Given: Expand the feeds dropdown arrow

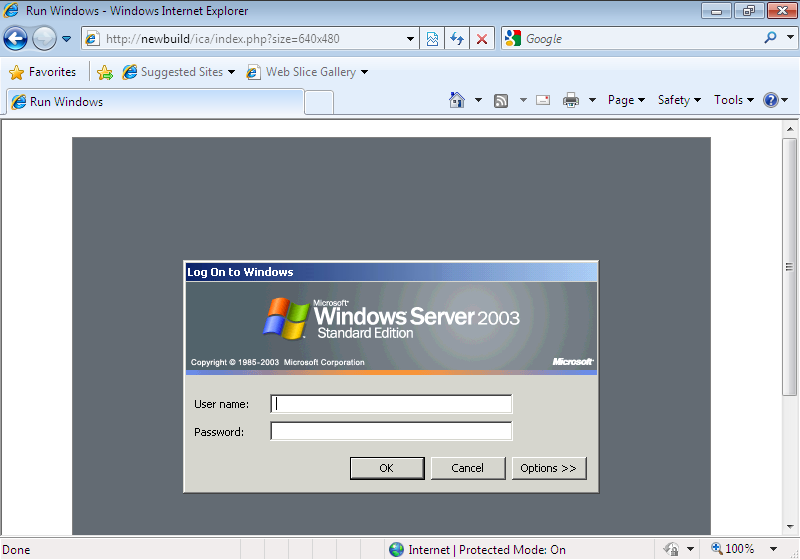Looking at the screenshot, I should [x=523, y=100].
